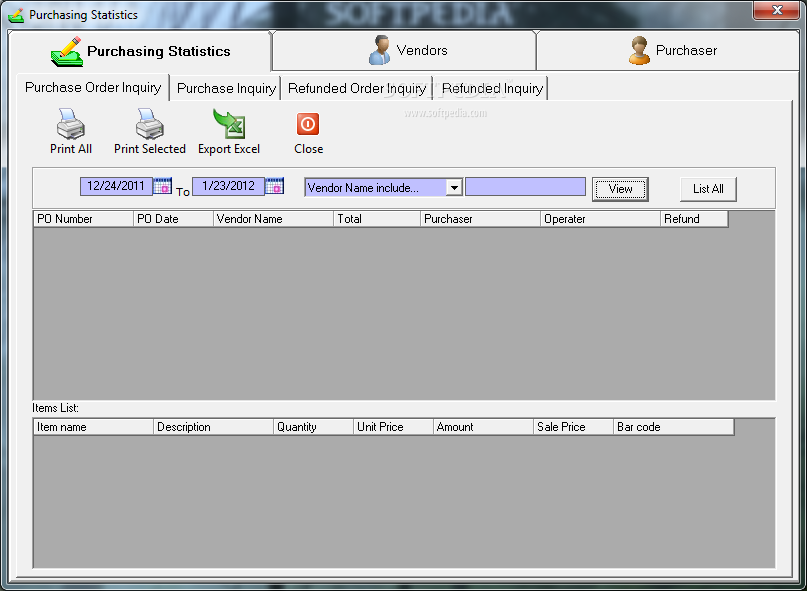Viewport: 807px width, 591px height.
Task: Focus the vendor name search text box
Action: [x=525, y=187]
